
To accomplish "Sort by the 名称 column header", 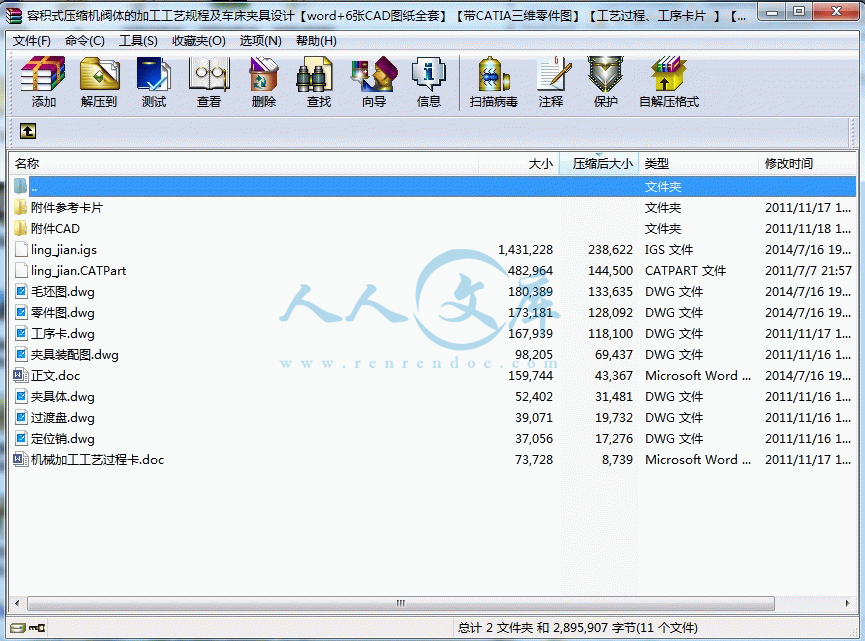I will pos(243,164).
